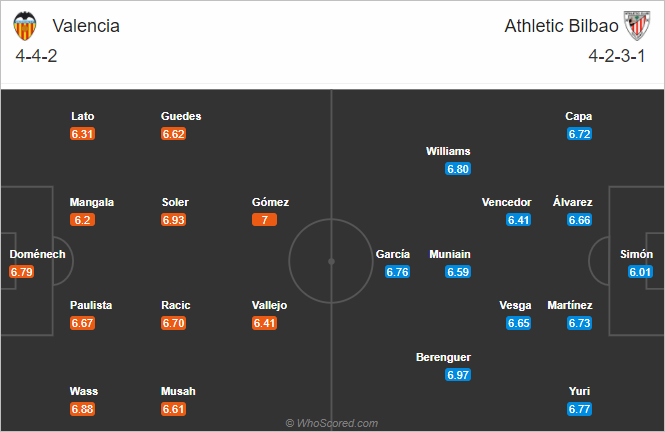Select player name Capa

click(578, 116)
